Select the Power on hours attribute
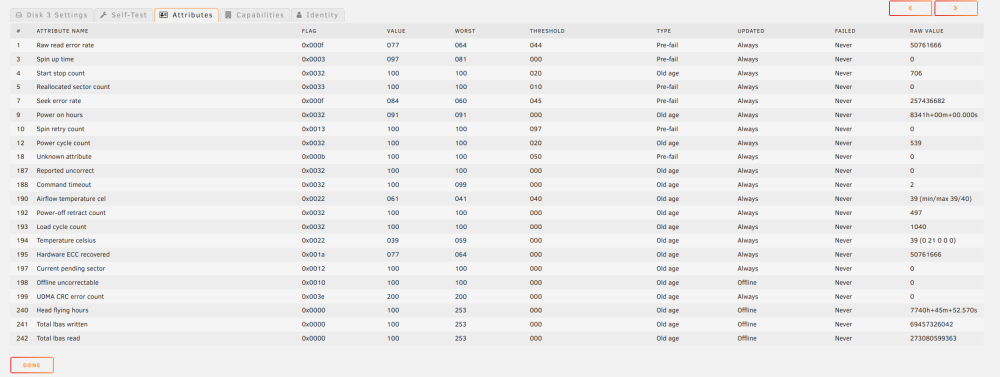The image size is (1000, 377). tap(60, 115)
